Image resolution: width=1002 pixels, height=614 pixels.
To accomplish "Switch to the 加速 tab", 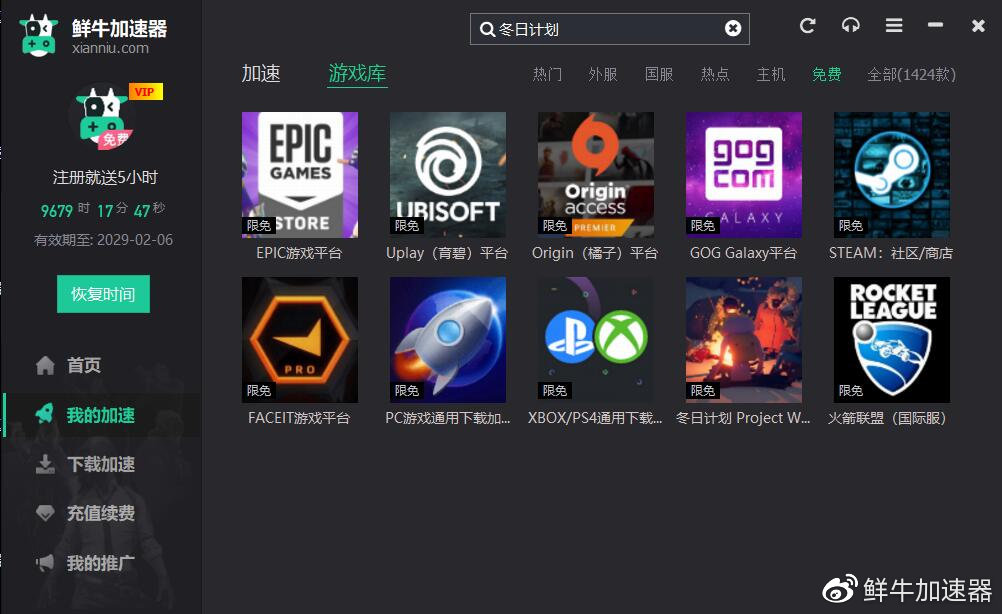I will pyautogui.click(x=261, y=73).
